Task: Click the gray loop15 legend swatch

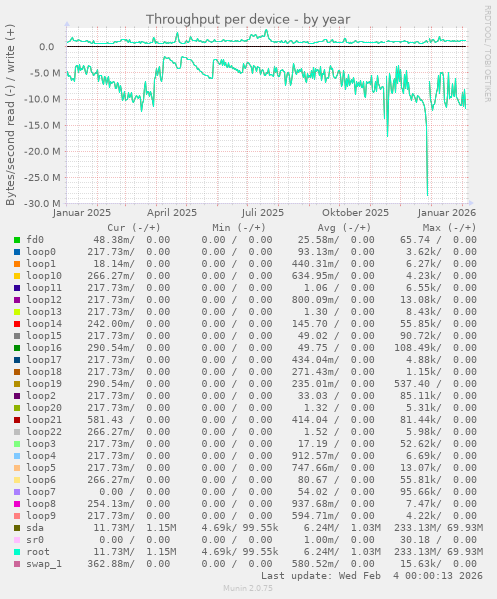Action: [x=17, y=336]
